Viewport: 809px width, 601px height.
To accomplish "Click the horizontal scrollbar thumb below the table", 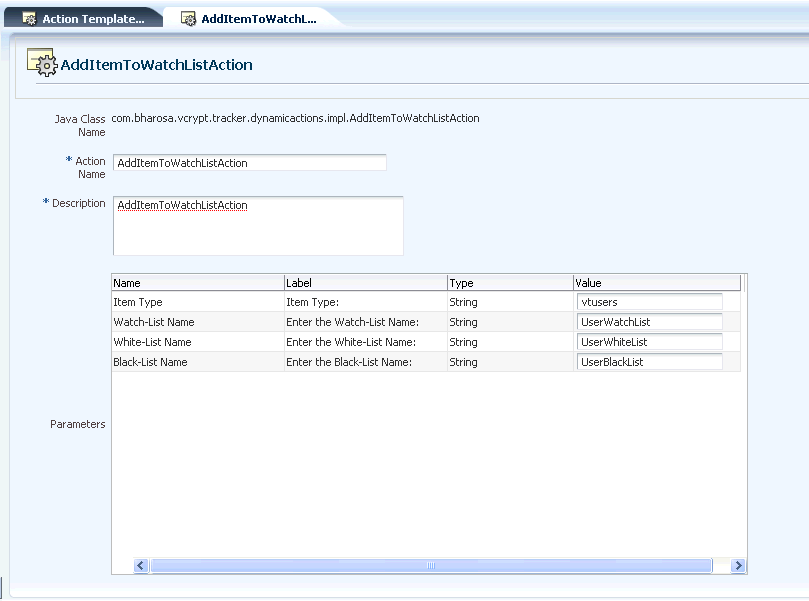I will [x=430, y=564].
